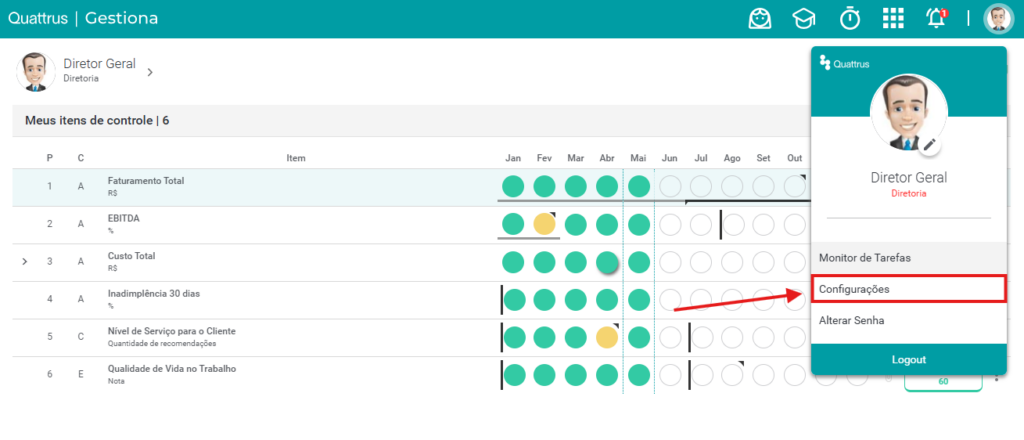This screenshot has width=1024, height=440.
Task: Click the green Jan circle for Inadimplência 30 dias
Action: point(514,300)
